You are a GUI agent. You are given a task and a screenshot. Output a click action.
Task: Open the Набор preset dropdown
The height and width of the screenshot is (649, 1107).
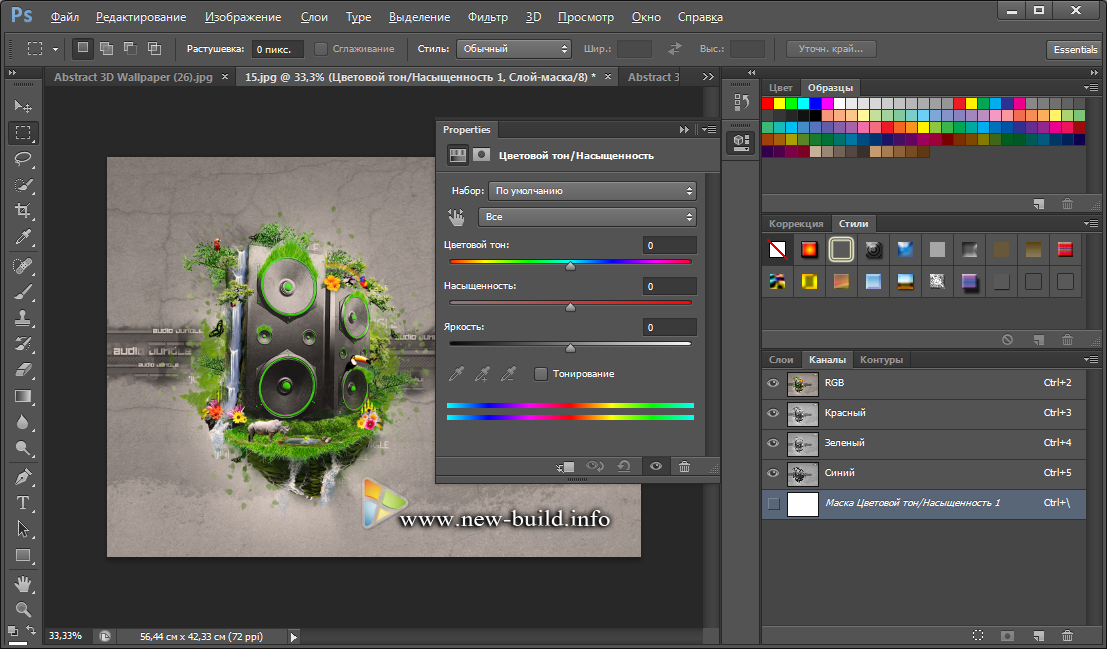(593, 190)
